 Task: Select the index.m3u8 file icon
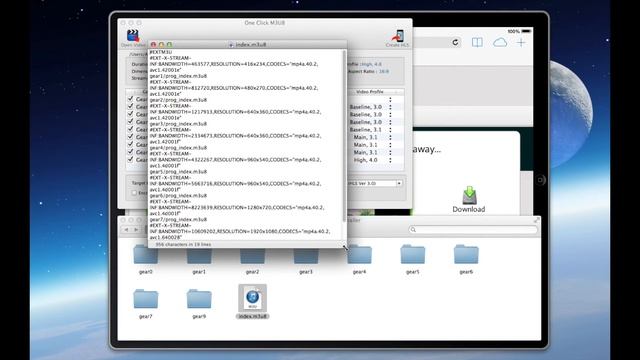(x=253, y=298)
